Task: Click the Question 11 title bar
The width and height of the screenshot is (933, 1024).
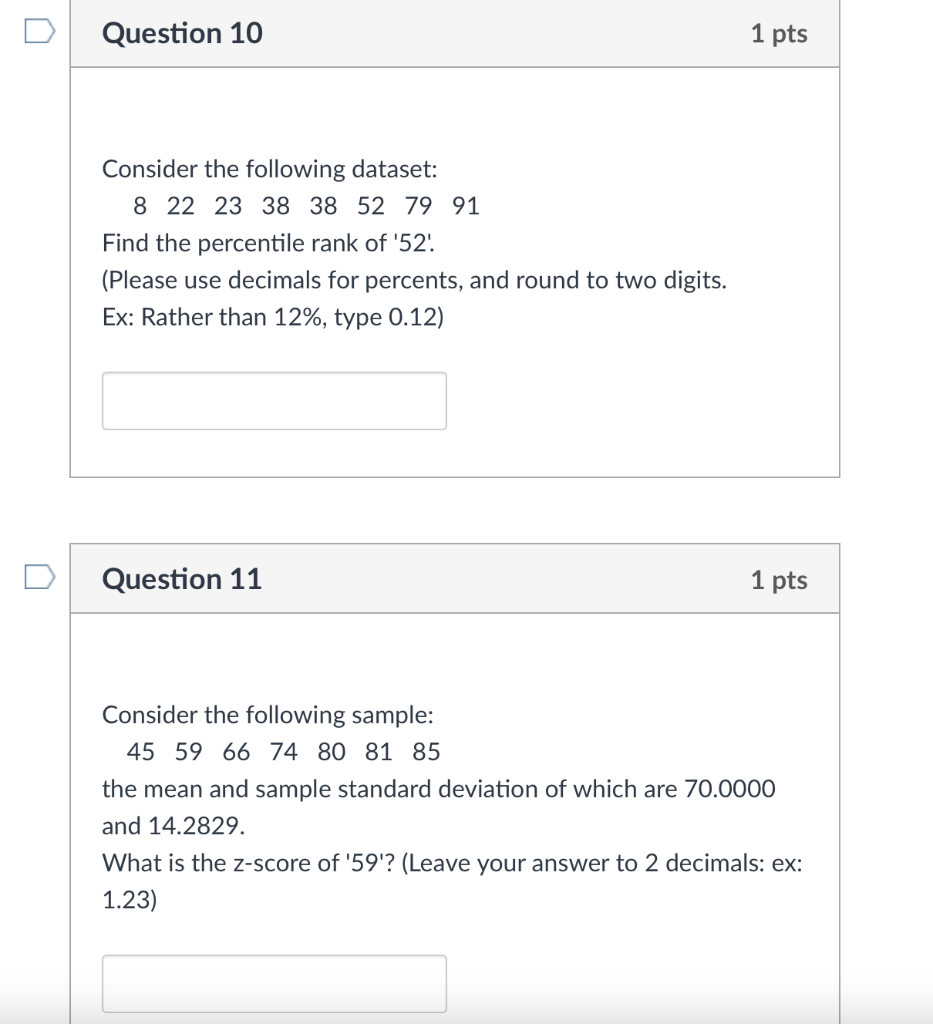Action: pyautogui.click(x=453, y=579)
